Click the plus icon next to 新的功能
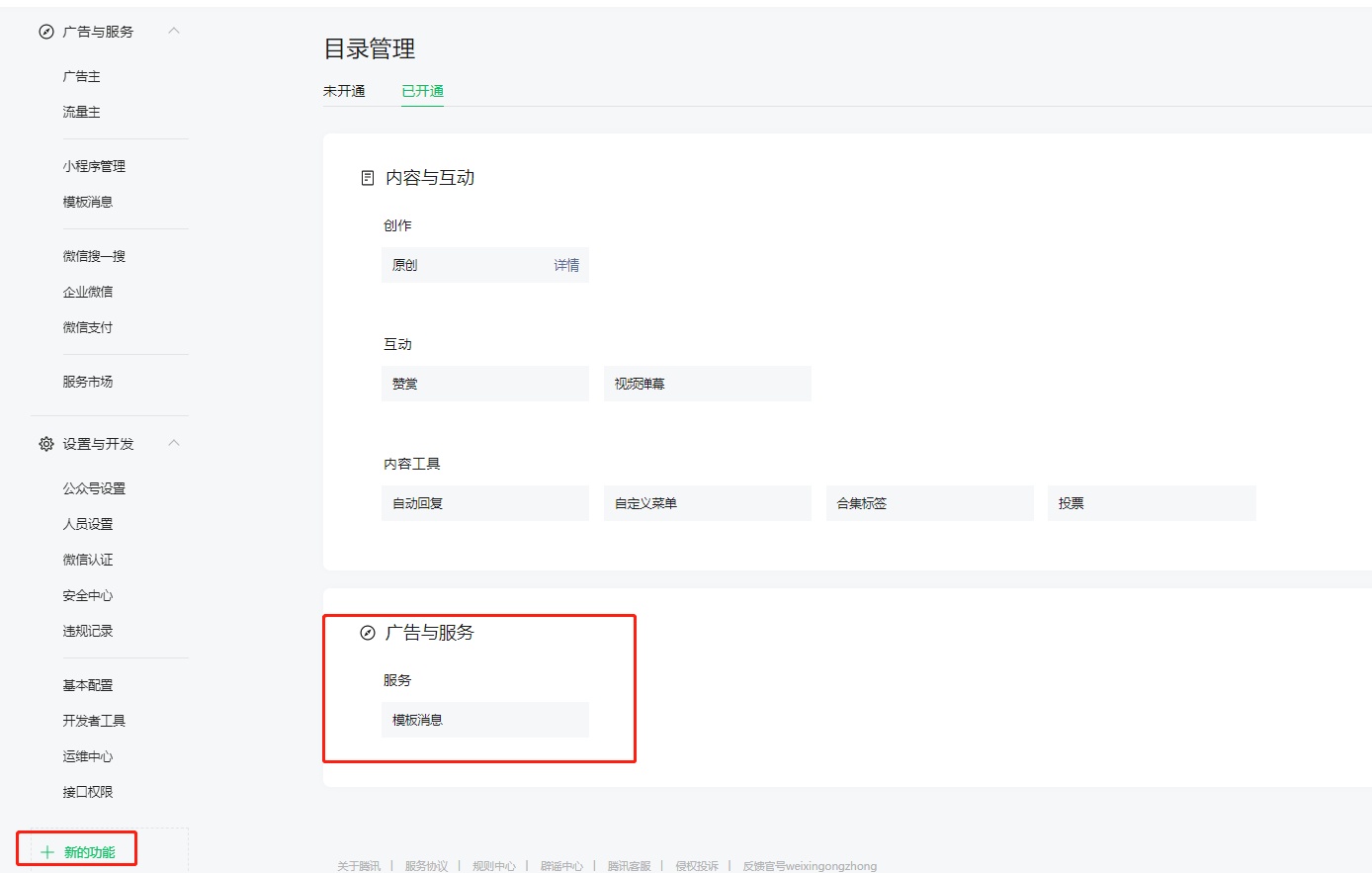The width and height of the screenshot is (1372, 873). (x=46, y=852)
